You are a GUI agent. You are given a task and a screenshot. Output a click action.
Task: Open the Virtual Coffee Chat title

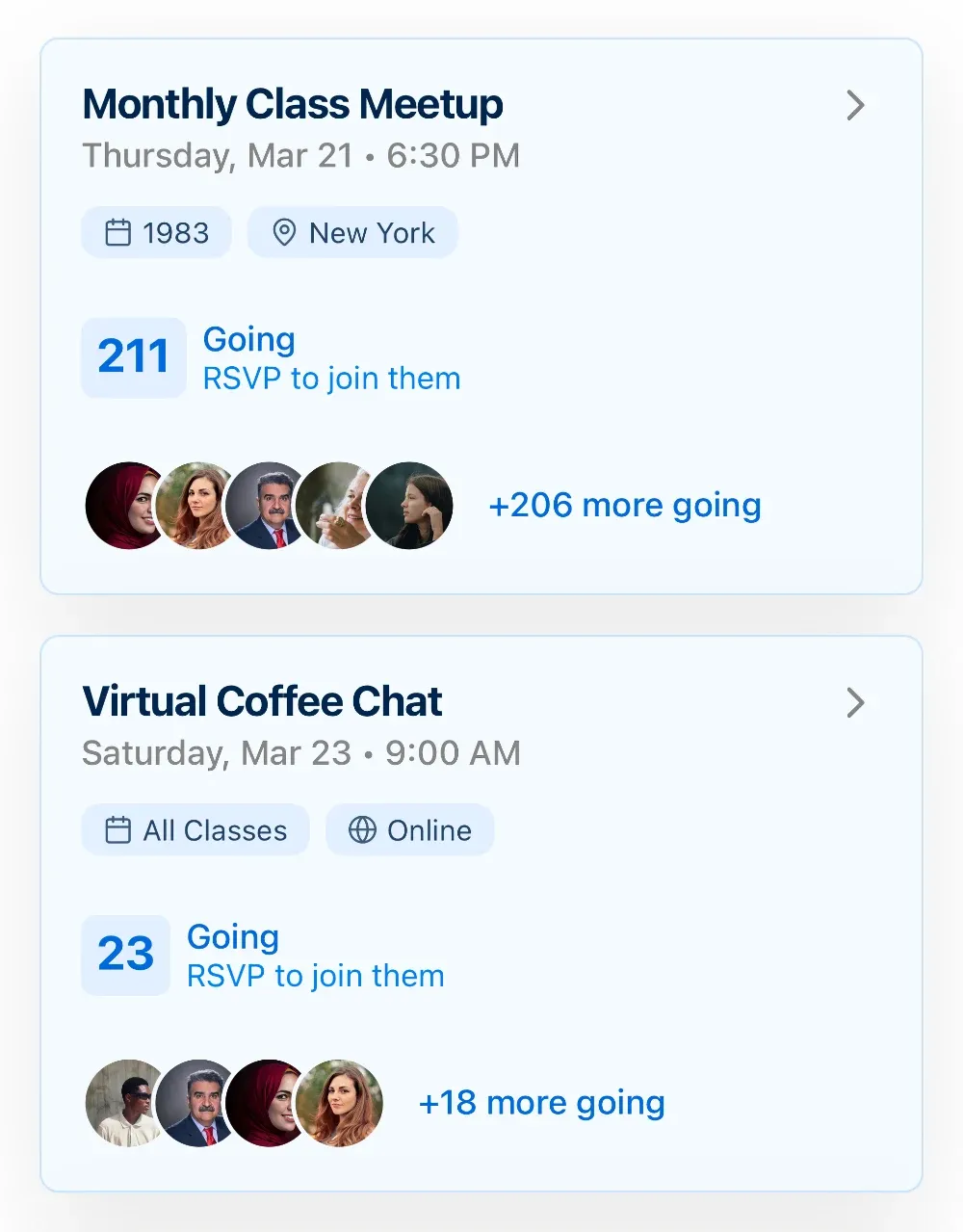point(262,700)
